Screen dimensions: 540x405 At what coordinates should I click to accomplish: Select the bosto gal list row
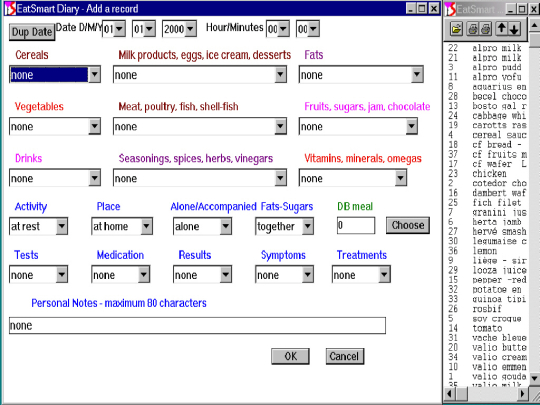[486, 106]
